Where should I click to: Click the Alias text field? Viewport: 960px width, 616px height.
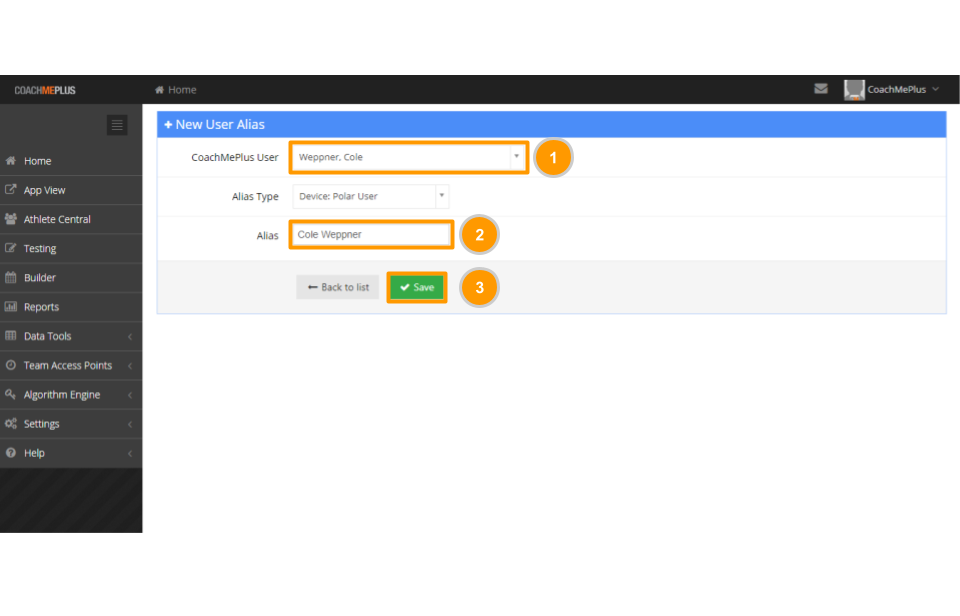(x=371, y=235)
